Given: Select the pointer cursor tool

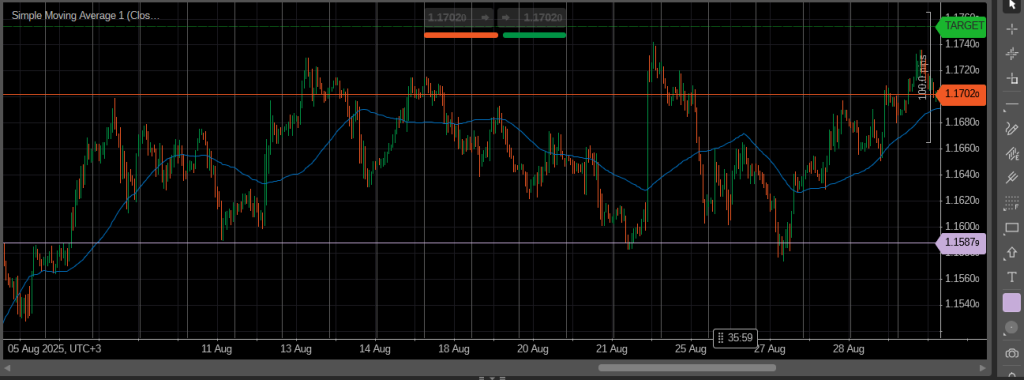Looking at the screenshot, I should [x=1012, y=5].
